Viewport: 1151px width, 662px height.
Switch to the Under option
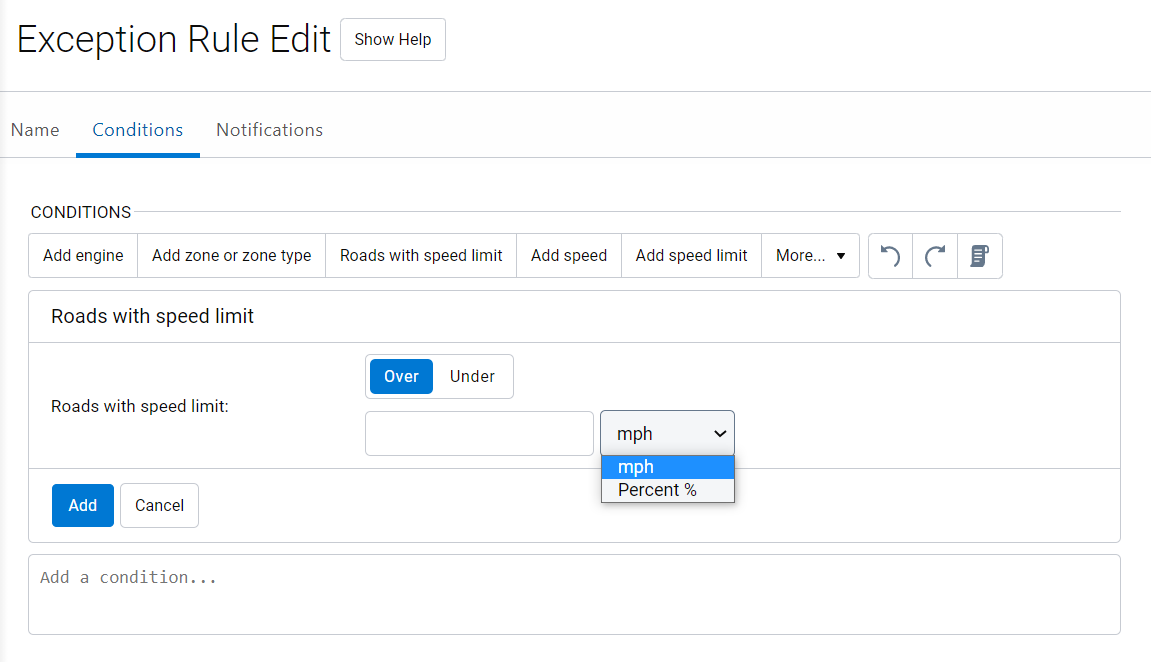(x=472, y=376)
